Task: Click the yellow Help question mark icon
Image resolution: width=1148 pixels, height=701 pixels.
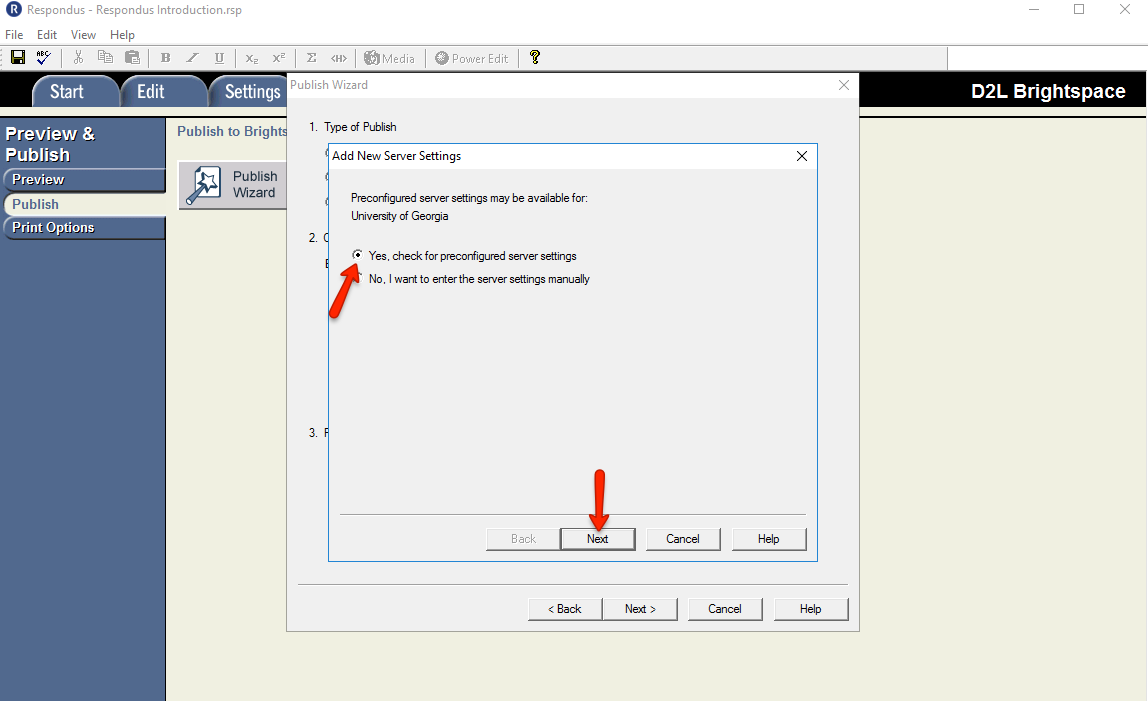Action: pyautogui.click(x=534, y=57)
